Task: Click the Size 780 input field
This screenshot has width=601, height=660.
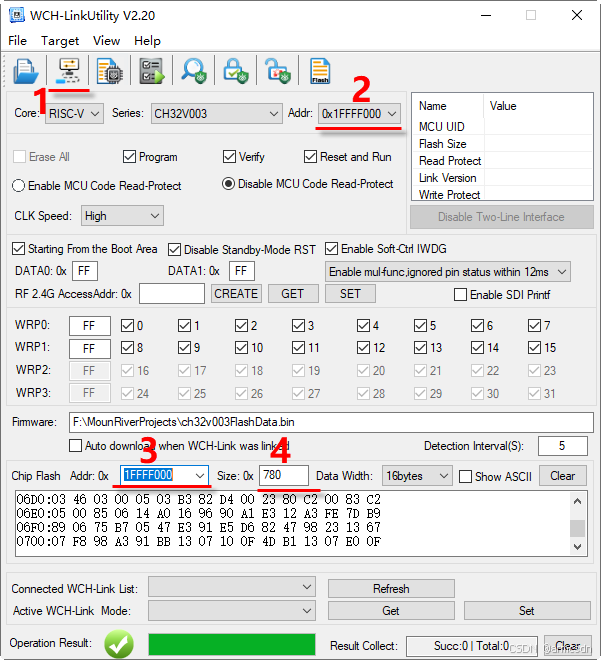Action: point(284,475)
